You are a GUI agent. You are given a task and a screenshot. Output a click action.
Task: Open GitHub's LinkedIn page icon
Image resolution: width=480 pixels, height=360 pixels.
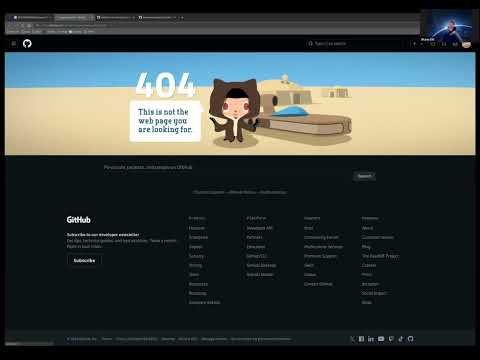371,339
